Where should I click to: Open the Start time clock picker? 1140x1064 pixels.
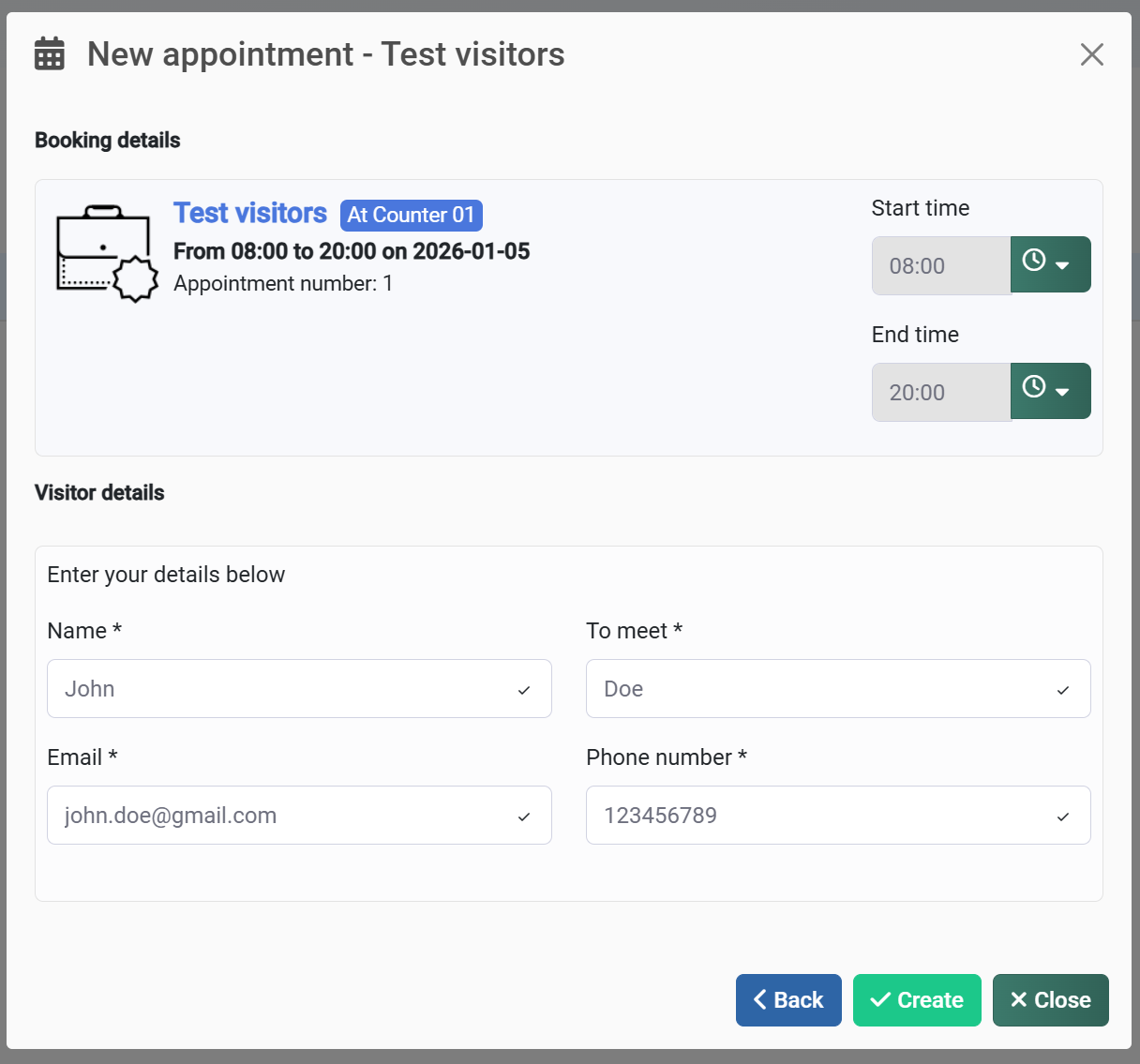1050,264
